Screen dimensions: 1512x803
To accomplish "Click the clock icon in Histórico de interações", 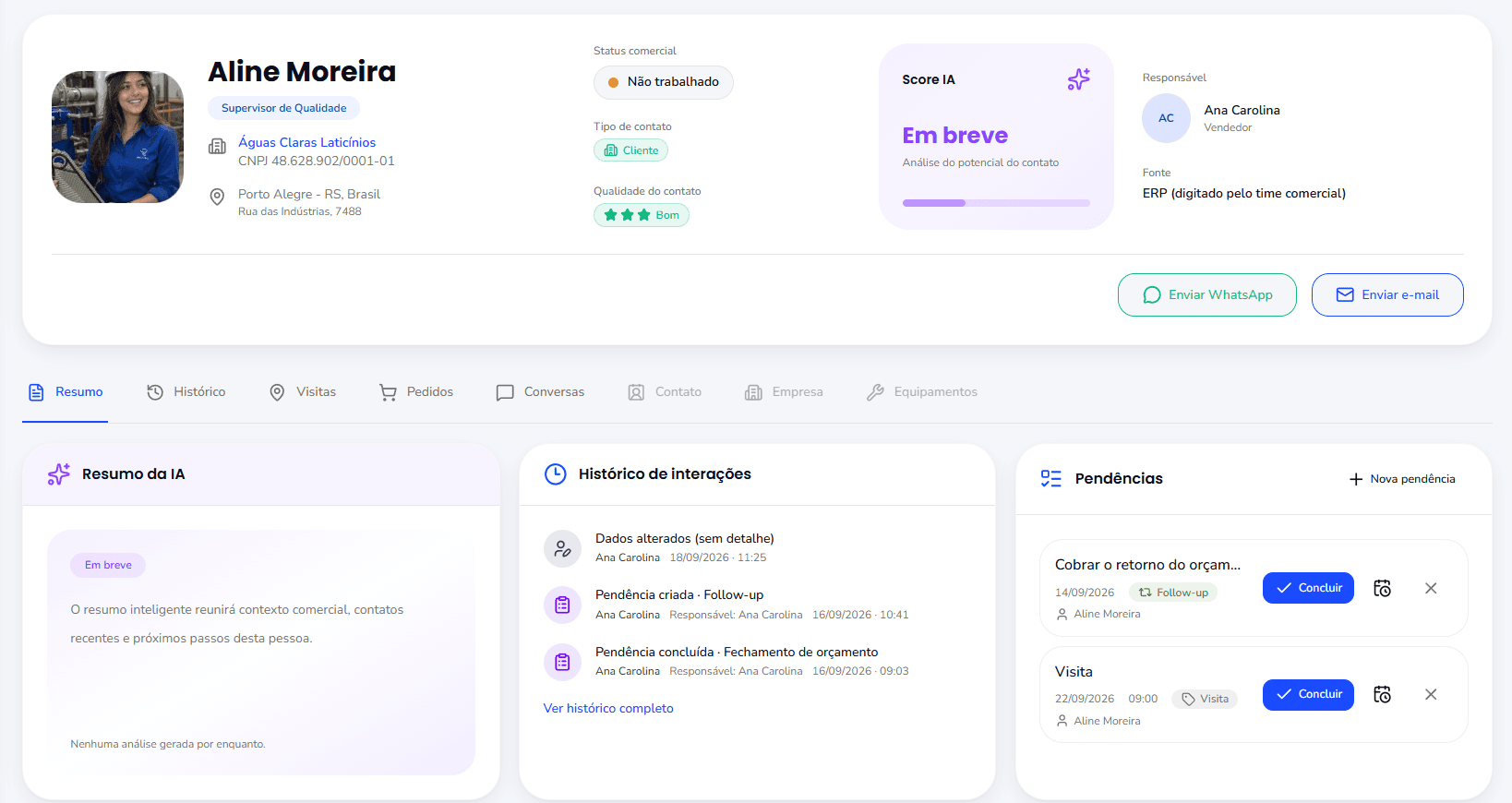I will point(556,474).
